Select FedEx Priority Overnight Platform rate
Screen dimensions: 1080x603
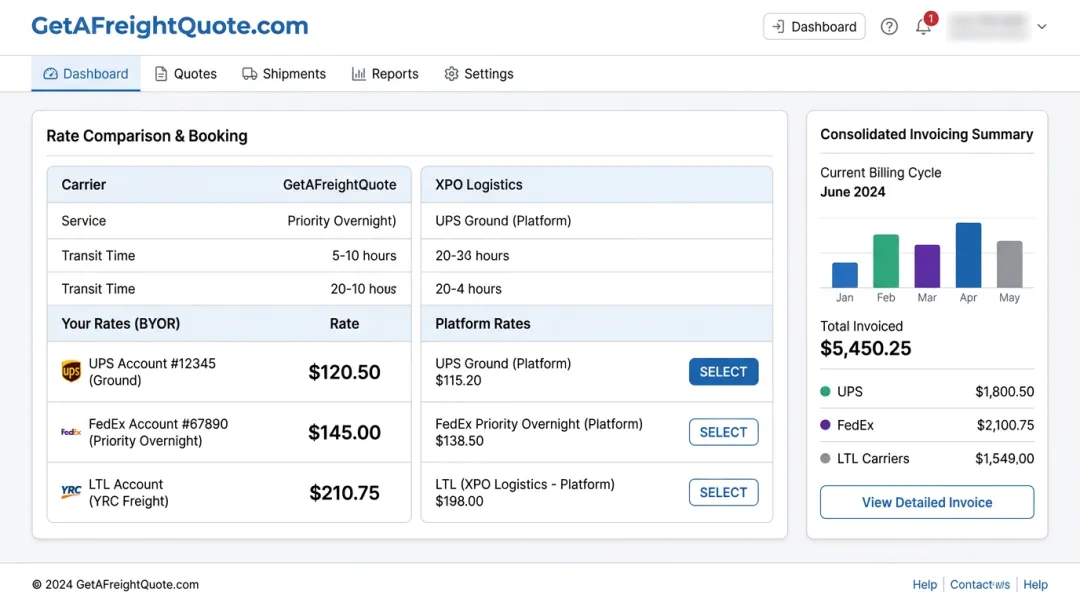(x=723, y=432)
